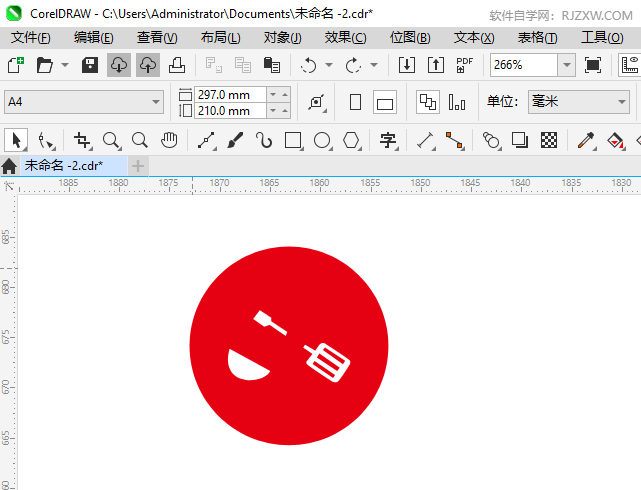Select the Artistic media brush tool
Screen dimensions: 641x490
235,141
